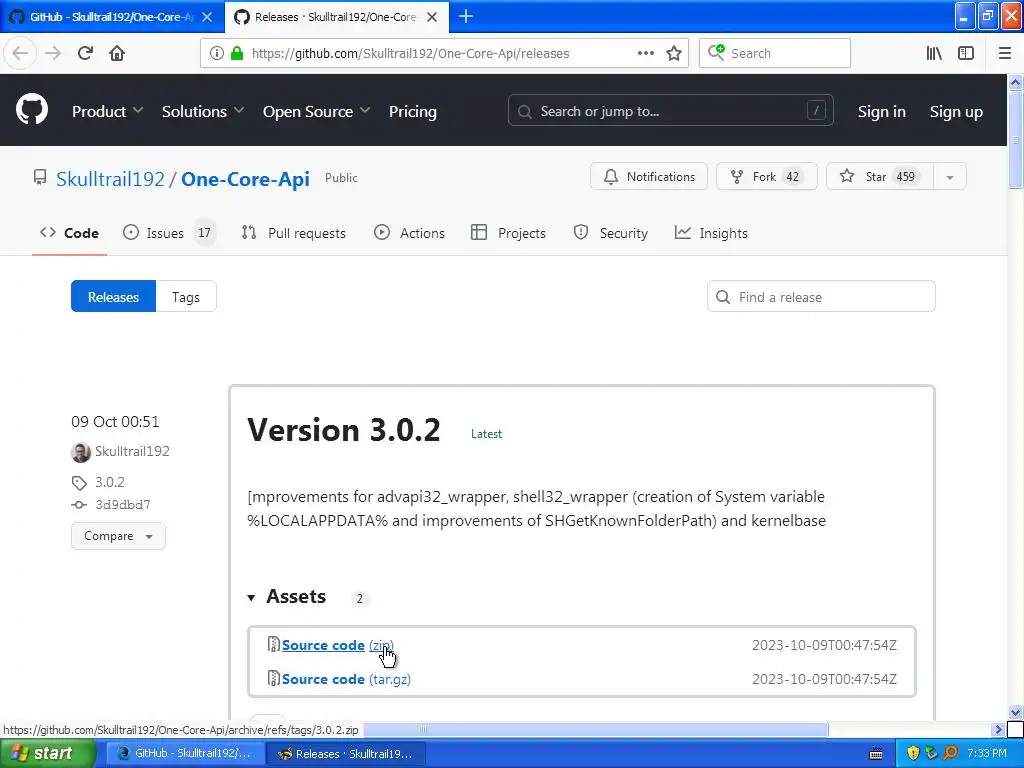
Task: Switch to the first GitHub Skulltrail192 browser tab
Action: point(112,17)
